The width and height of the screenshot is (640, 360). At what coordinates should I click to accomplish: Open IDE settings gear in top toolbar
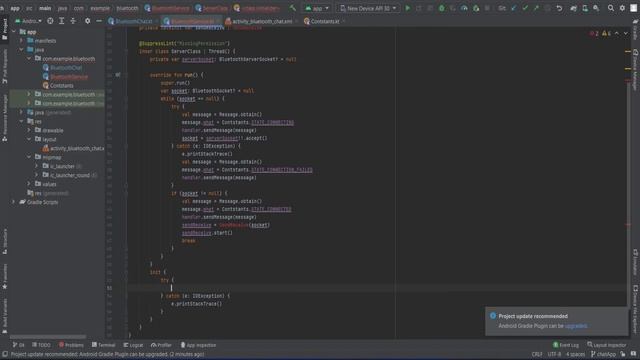pyautogui.click(x=622, y=8)
